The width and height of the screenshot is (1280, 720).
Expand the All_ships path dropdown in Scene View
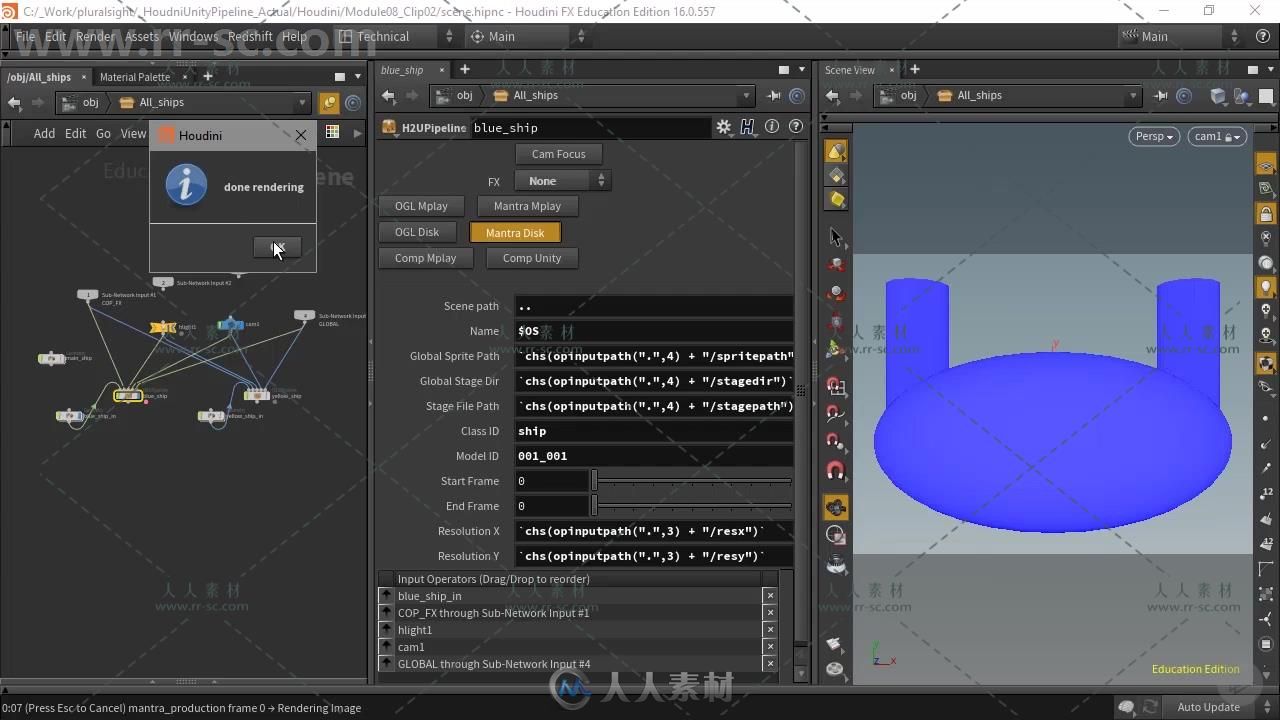(1133, 96)
